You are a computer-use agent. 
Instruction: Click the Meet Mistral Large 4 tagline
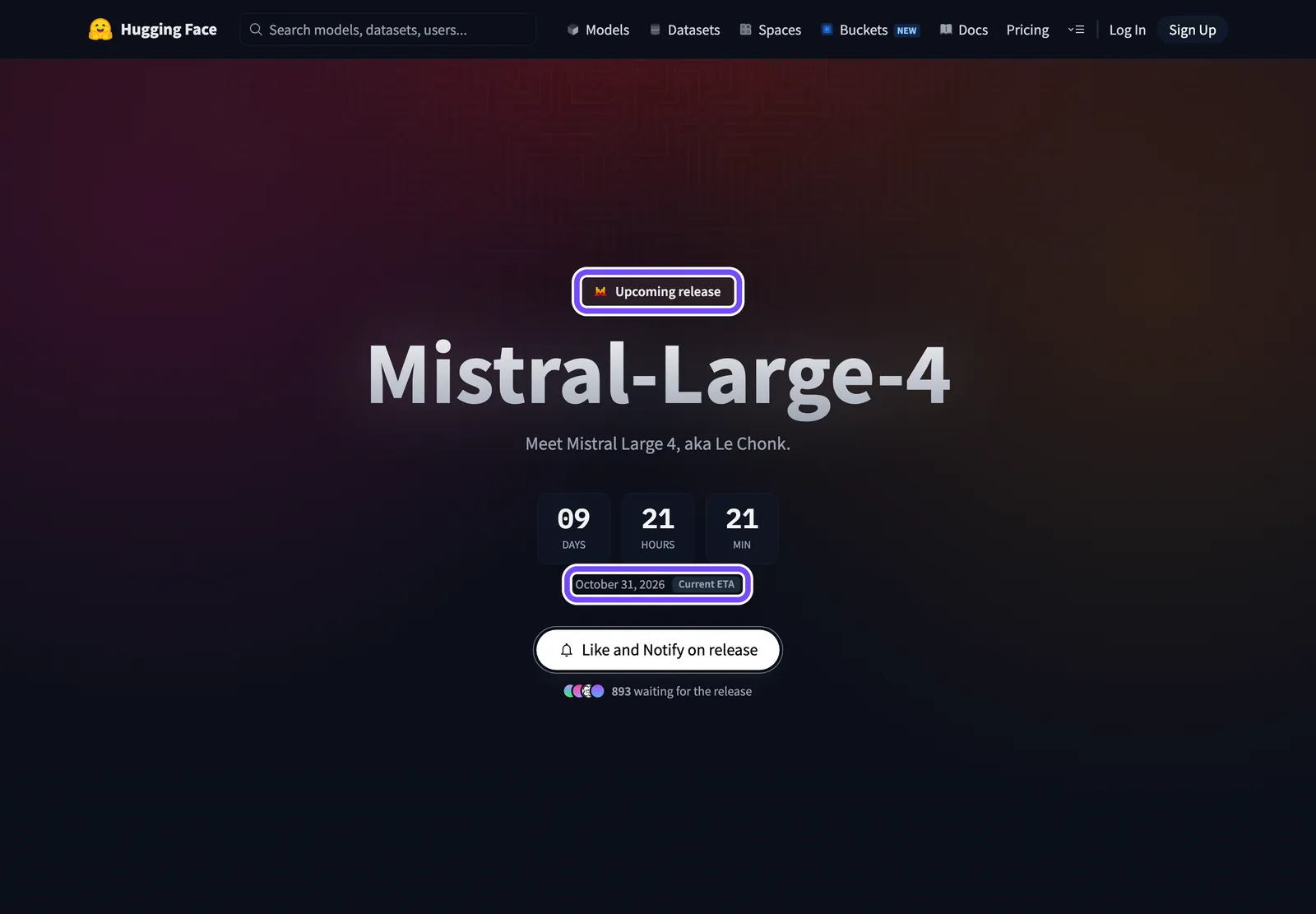point(658,443)
